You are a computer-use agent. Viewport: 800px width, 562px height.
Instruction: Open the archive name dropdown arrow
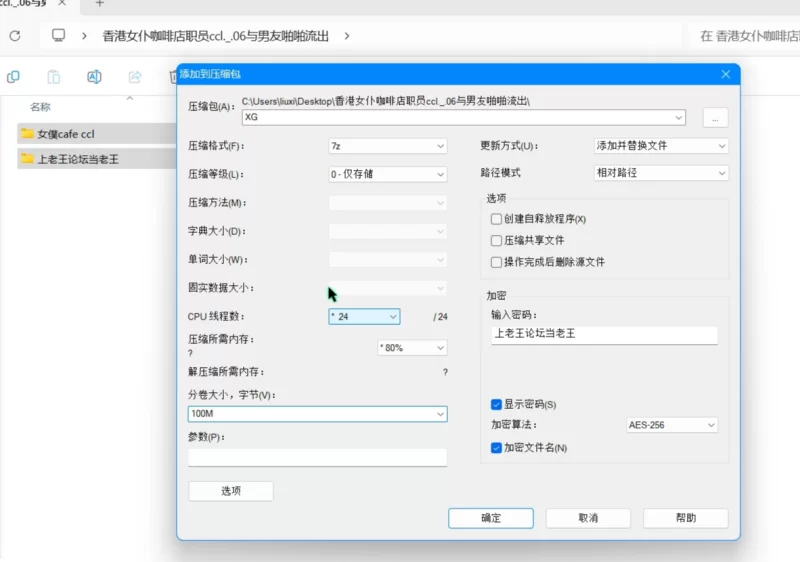pyautogui.click(x=679, y=117)
